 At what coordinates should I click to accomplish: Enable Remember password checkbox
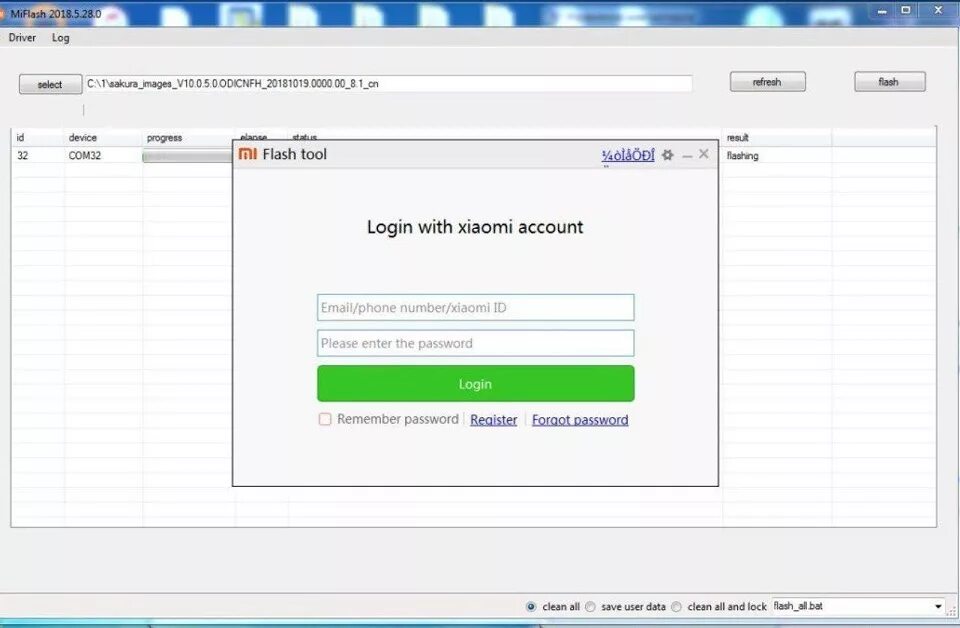(324, 419)
